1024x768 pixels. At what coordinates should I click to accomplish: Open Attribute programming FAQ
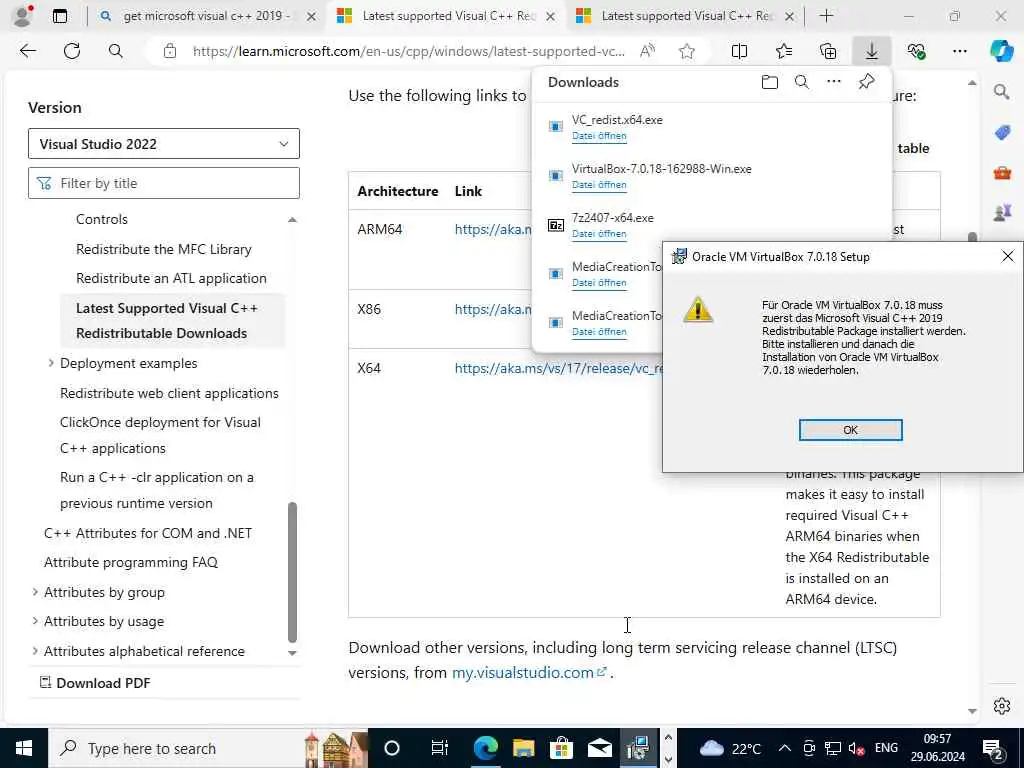click(131, 562)
